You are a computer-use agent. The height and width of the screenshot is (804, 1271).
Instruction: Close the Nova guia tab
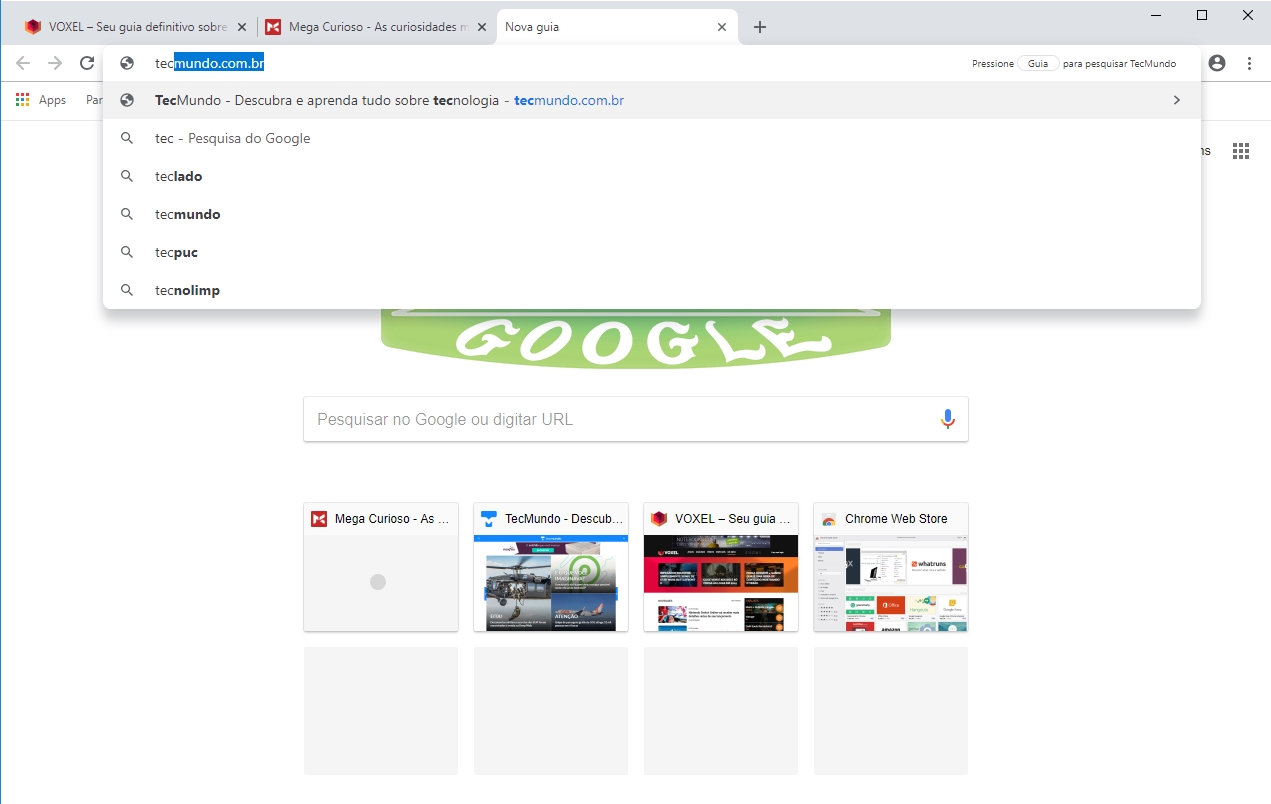tap(722, 27)
